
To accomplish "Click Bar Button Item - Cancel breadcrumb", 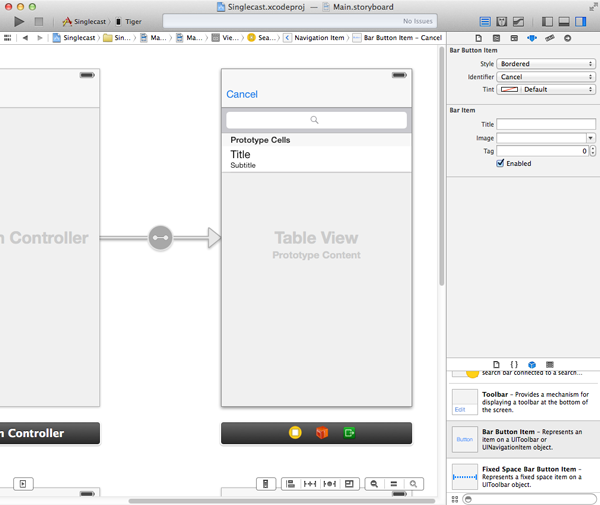I will point(398,37).
